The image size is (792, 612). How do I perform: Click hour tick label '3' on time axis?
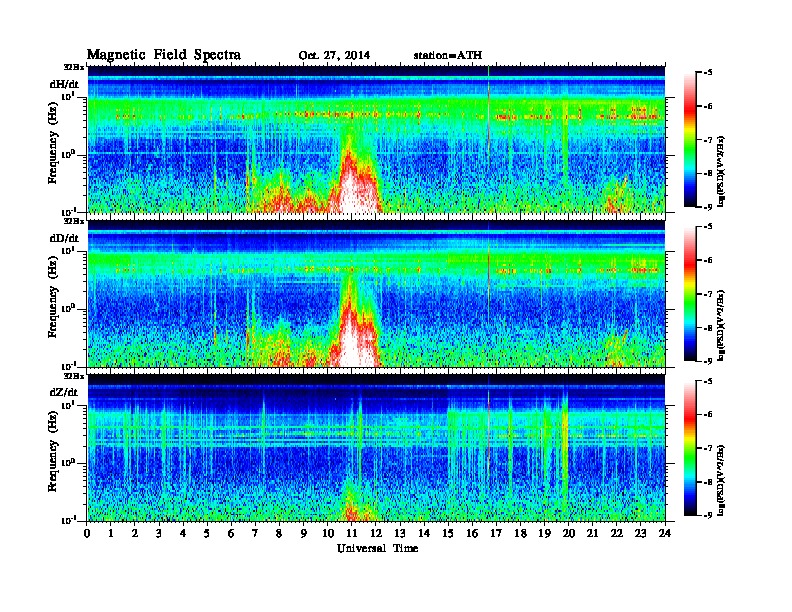click(x=159, y=534)
